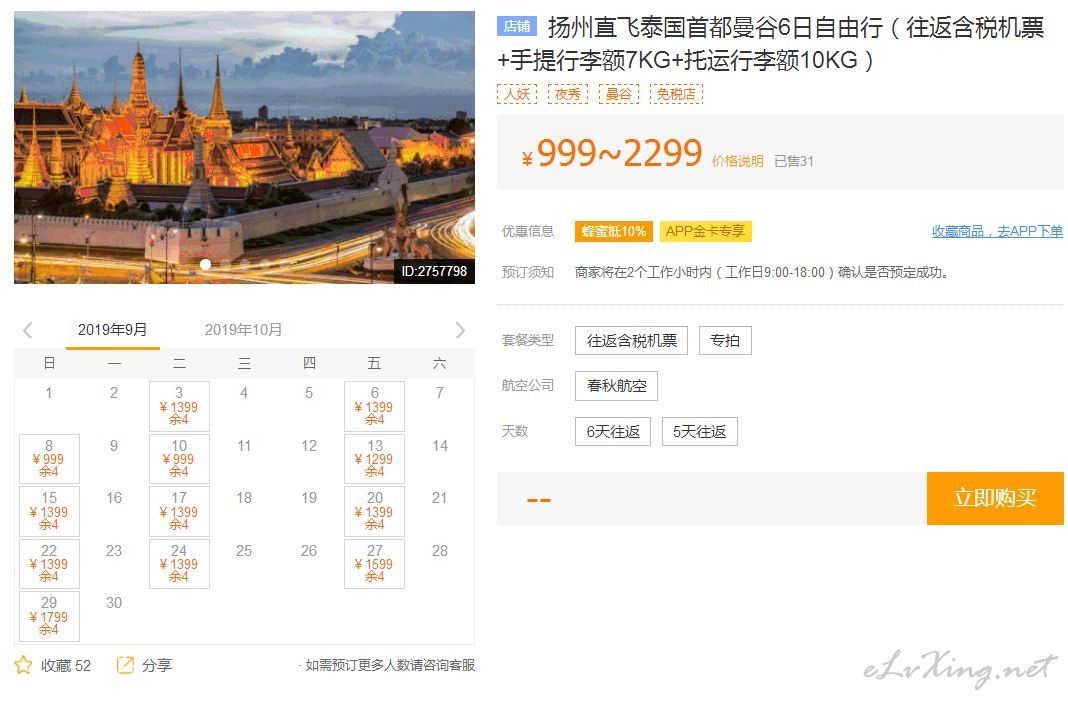
Task: Select September 8 priced ¥999
Action: click(49, 459)
